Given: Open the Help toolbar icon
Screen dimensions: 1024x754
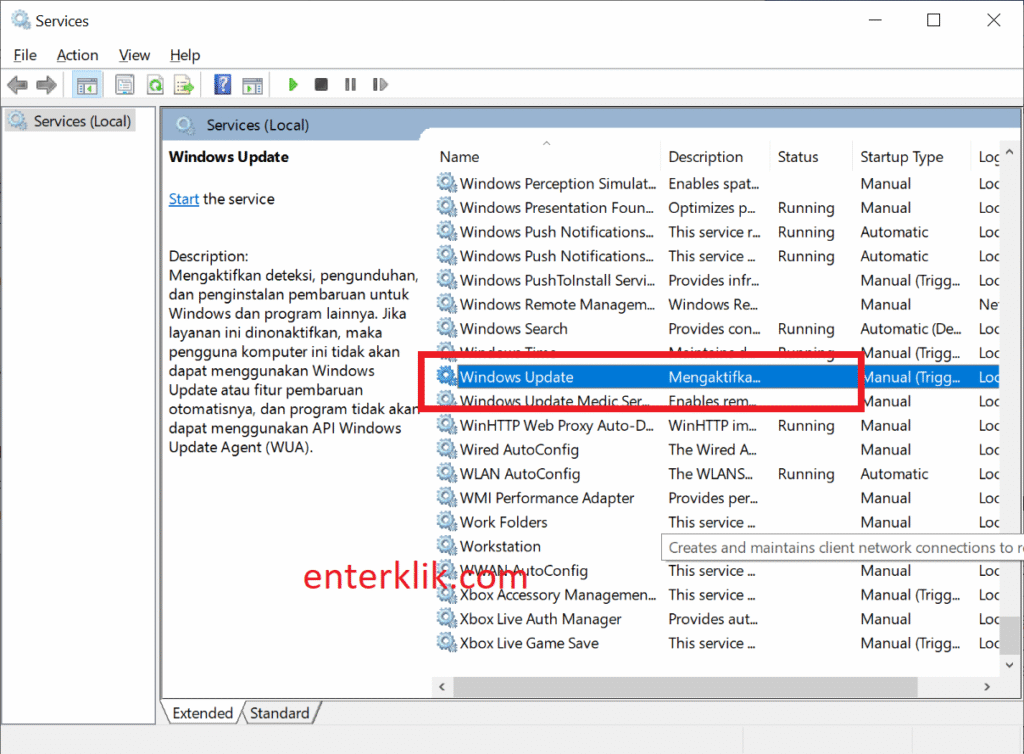Looking at the screenshot, I should [223, 85].
